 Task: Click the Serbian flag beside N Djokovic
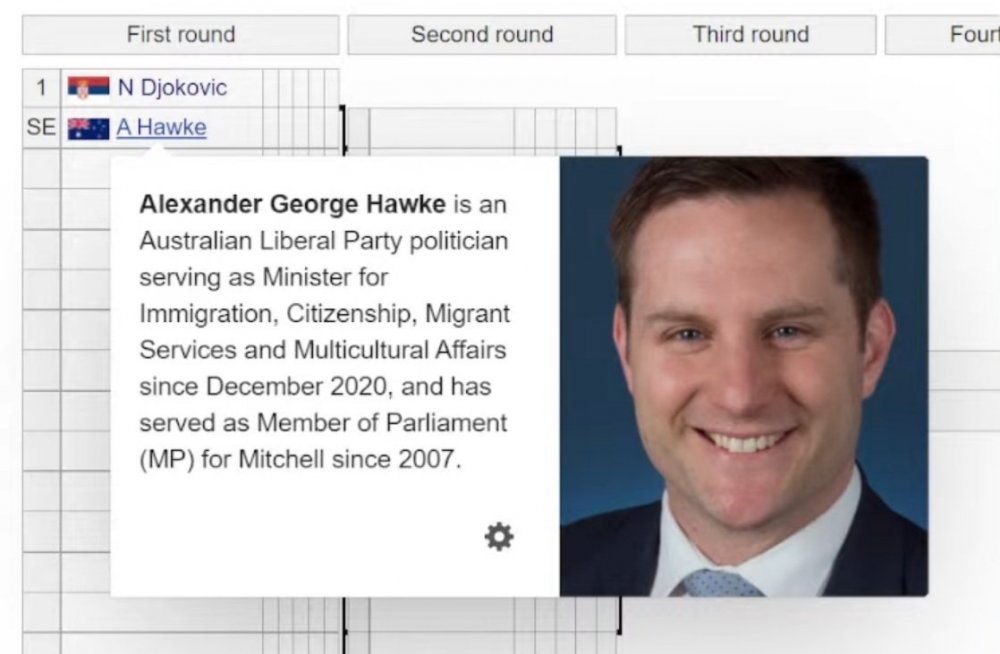tap(88, 88)
